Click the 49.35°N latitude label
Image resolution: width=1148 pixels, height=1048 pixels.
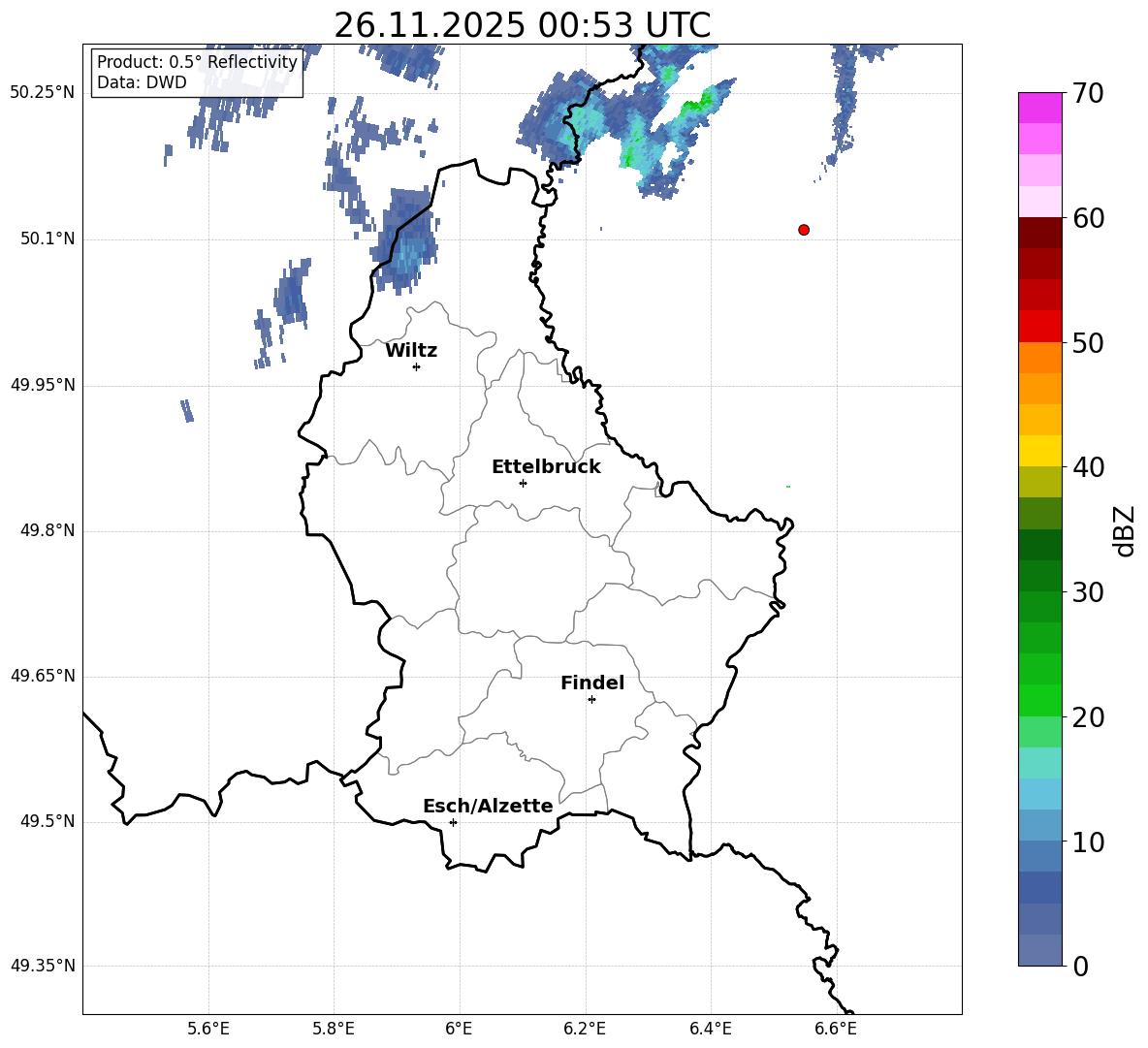click(x=43, y=966)
